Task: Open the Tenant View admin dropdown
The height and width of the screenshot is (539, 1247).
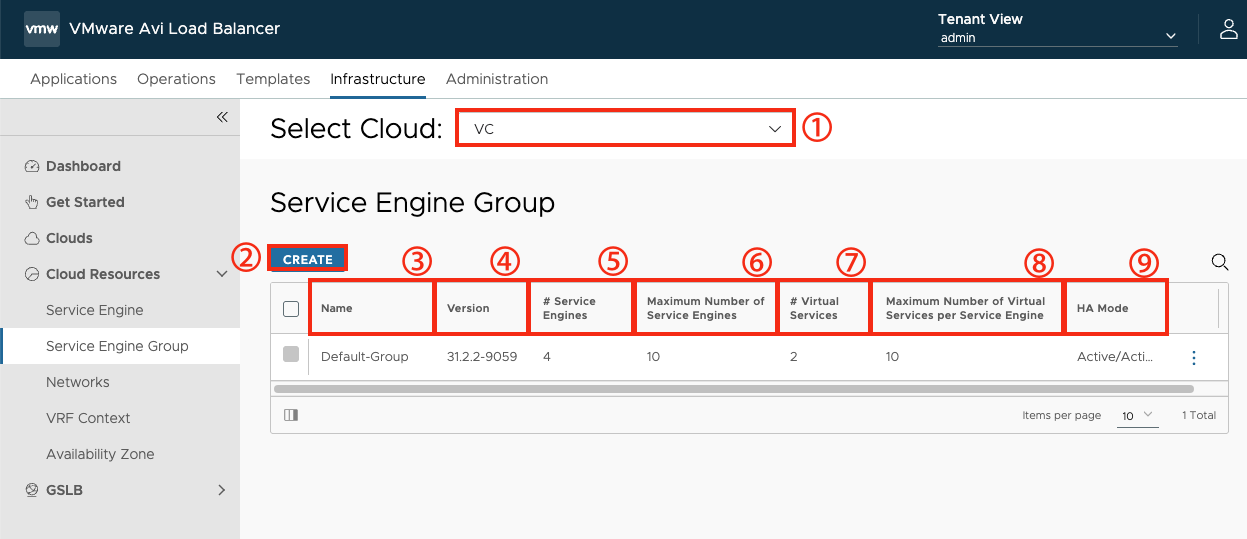Action: 1058,38
